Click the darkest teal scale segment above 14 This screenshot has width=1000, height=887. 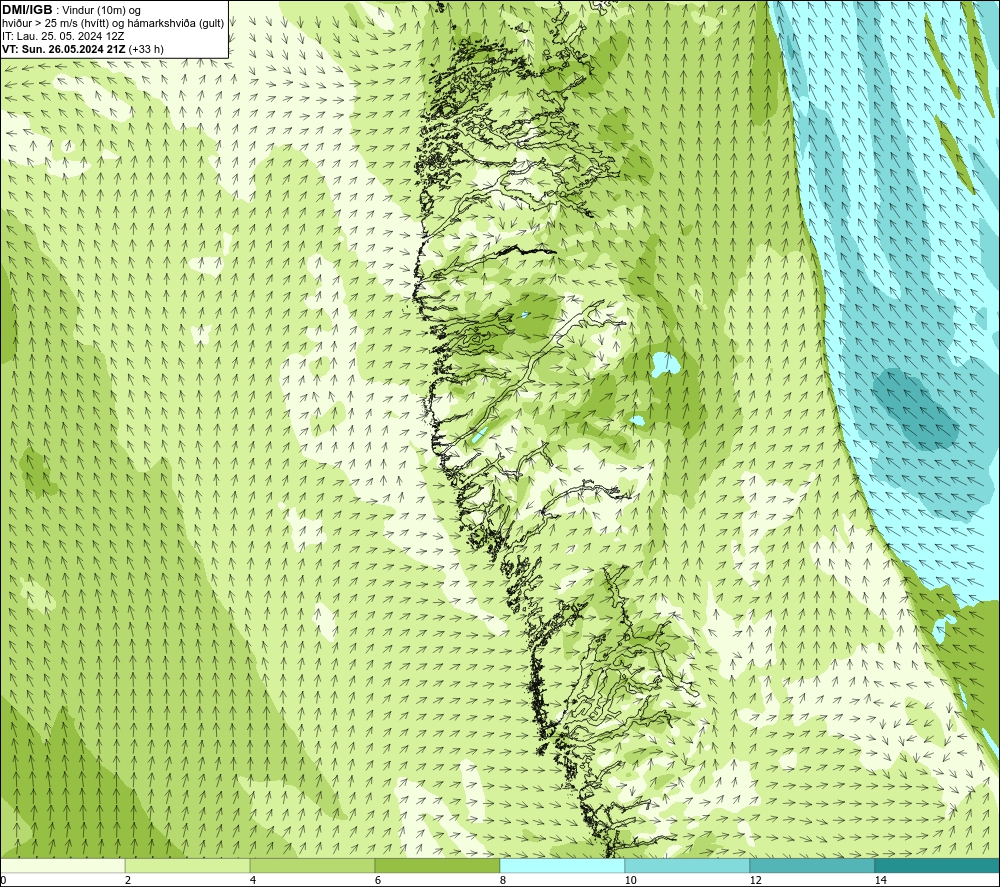click(x=937, y=866)
